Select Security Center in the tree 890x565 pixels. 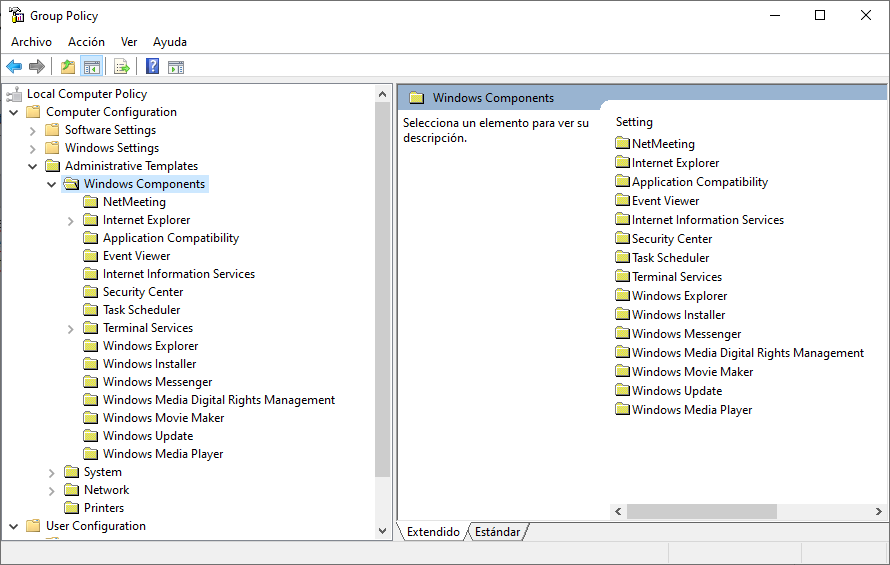[x=142, y=292]
